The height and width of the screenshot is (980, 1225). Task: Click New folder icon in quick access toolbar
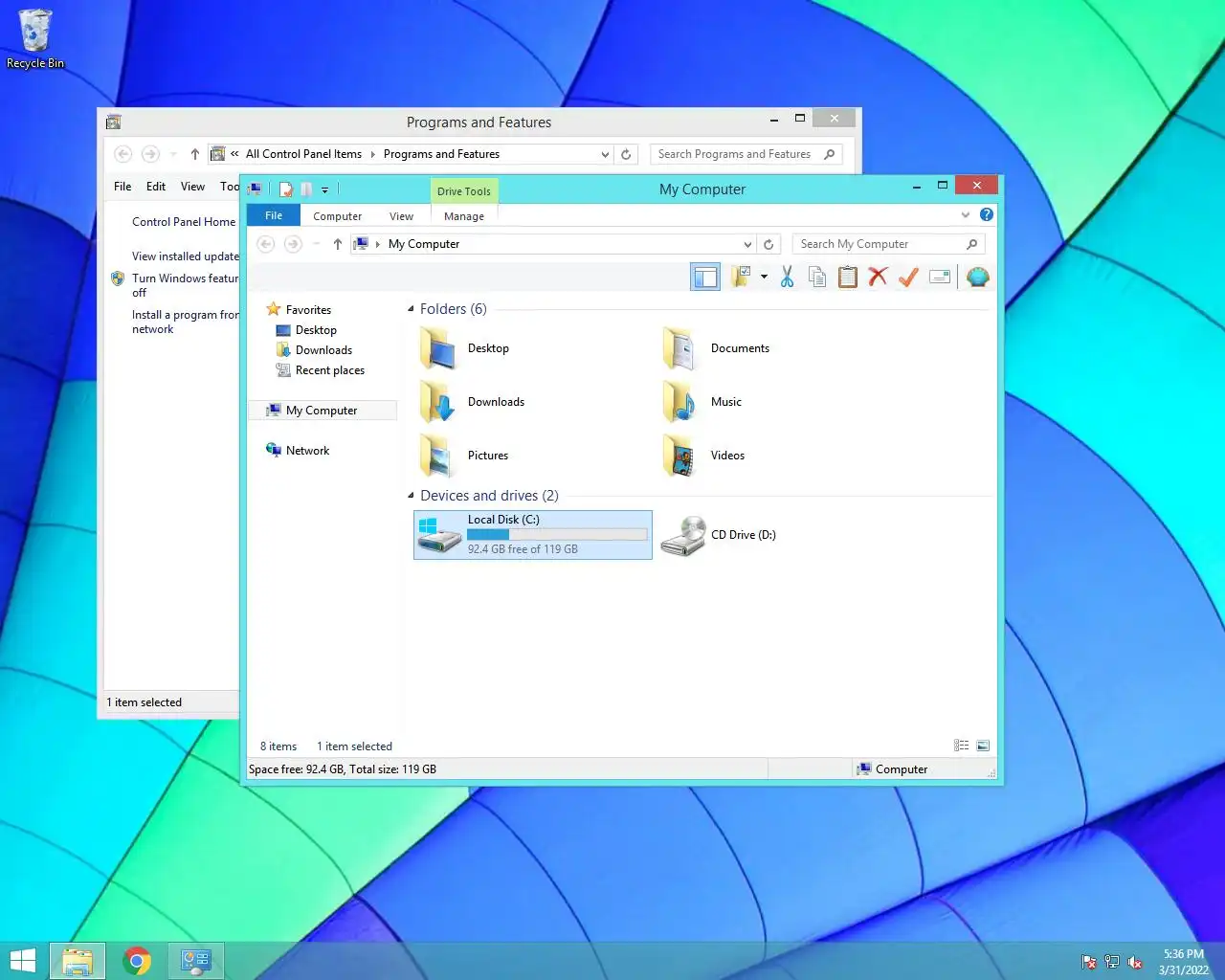tap(306, 189)
